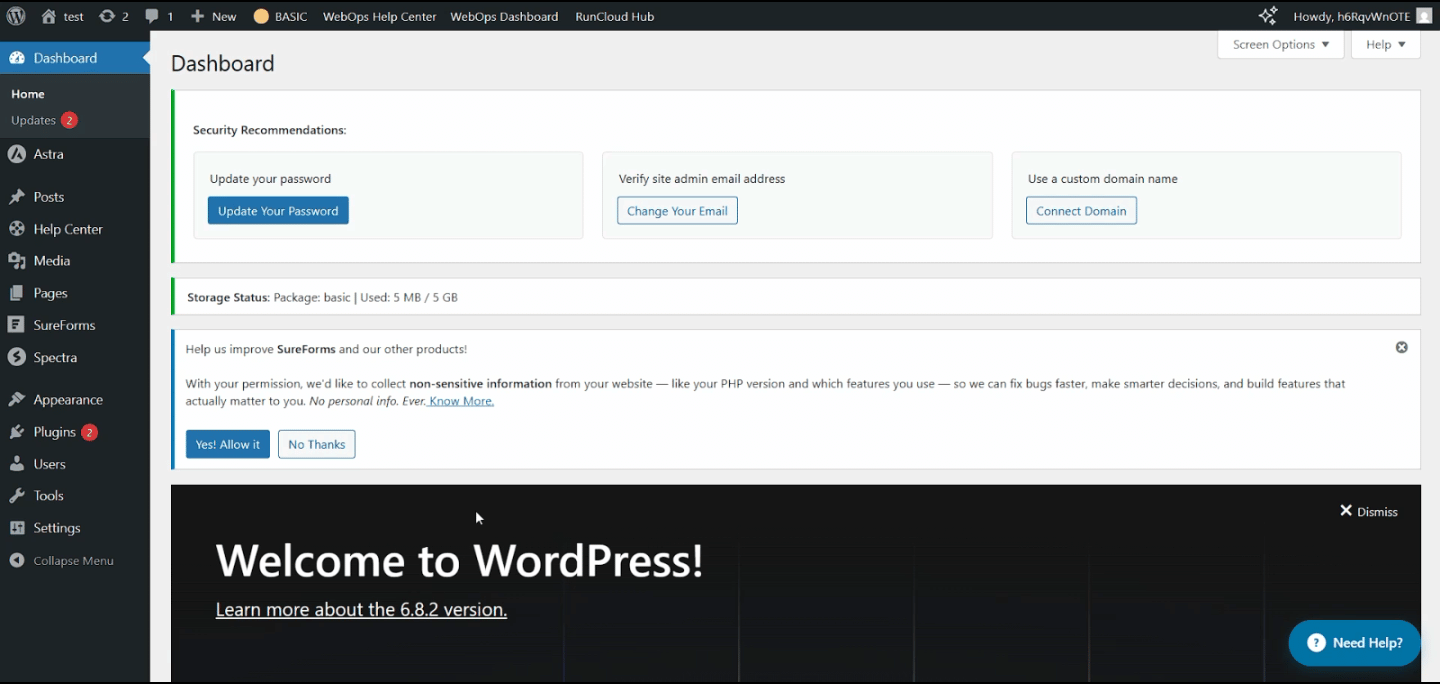Click the AI sparkle icon near Howdy
The height and width of the screenshot is (684, 1440).
coord(1267,16)
